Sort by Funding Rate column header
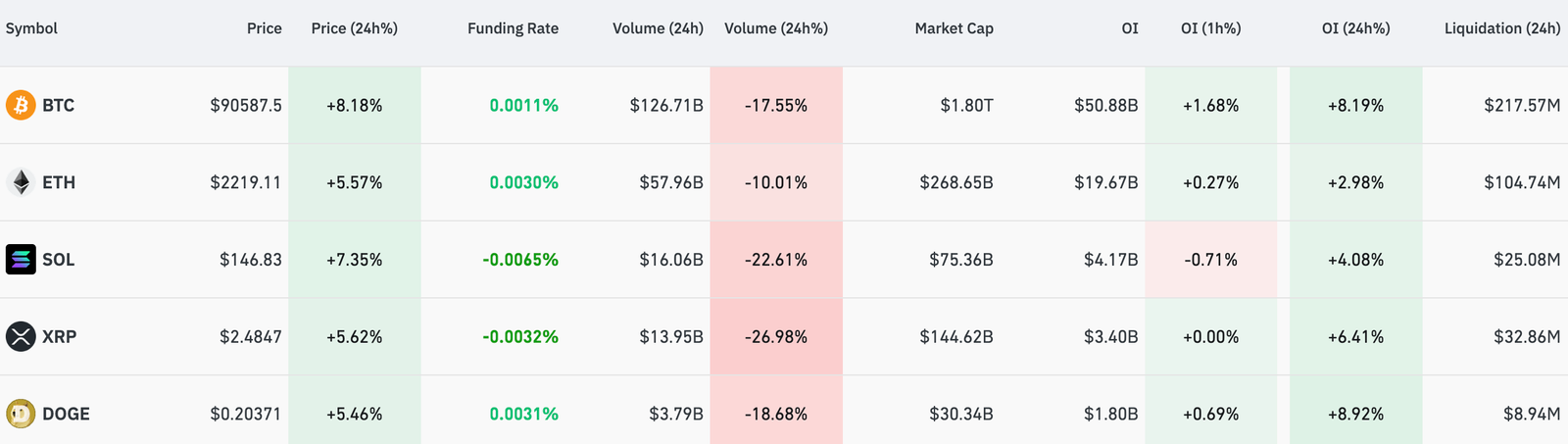Image resolution: width=1568 pixels, height=444 pixels. click(513, 28)
